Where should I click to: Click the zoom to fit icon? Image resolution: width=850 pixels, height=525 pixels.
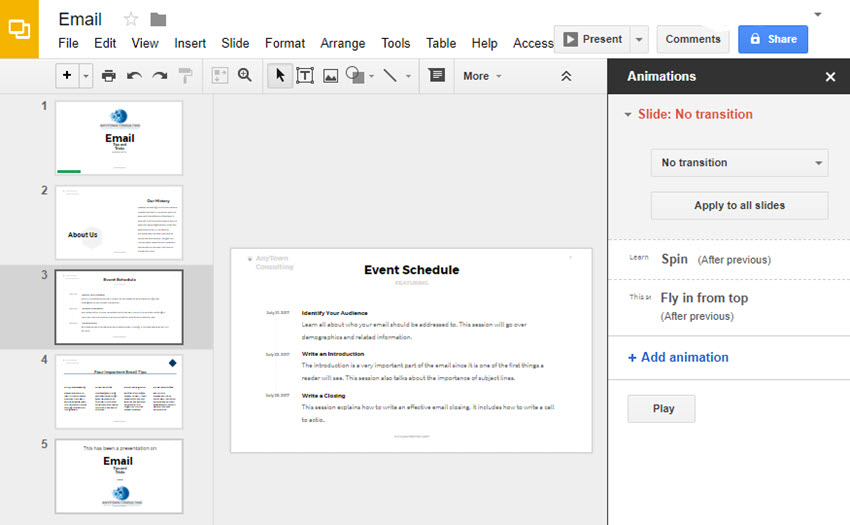point(220,76)
